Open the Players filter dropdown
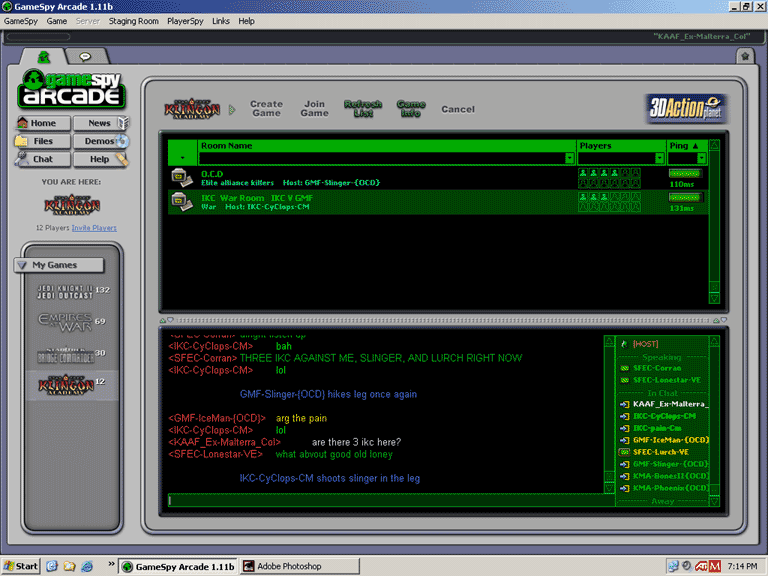 (x=659, y=158)
